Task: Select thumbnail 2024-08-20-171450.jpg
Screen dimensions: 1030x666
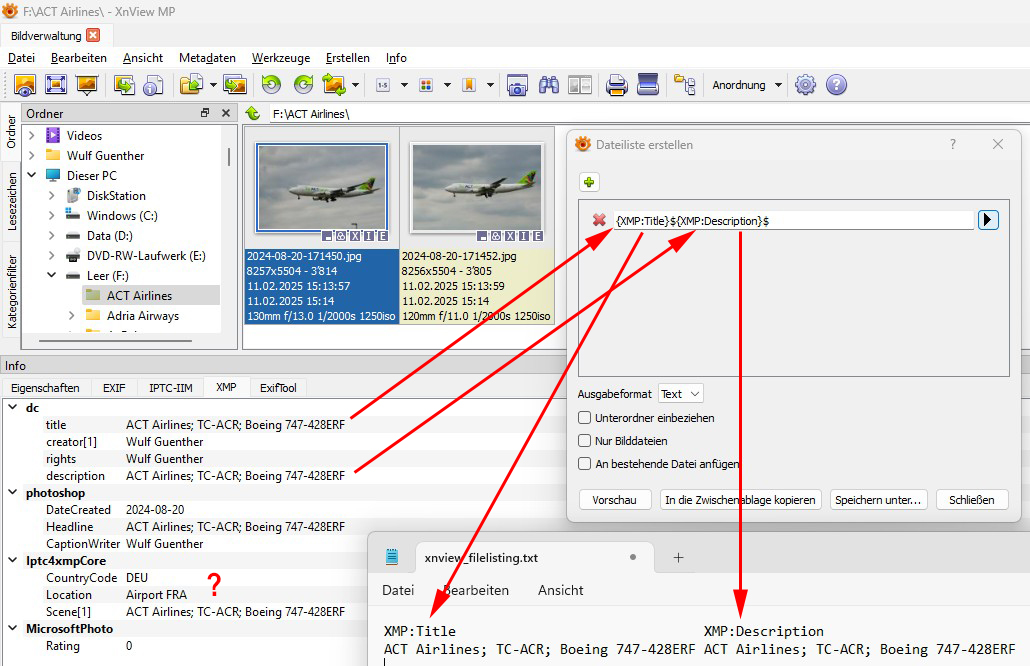Action: [322, 226]
